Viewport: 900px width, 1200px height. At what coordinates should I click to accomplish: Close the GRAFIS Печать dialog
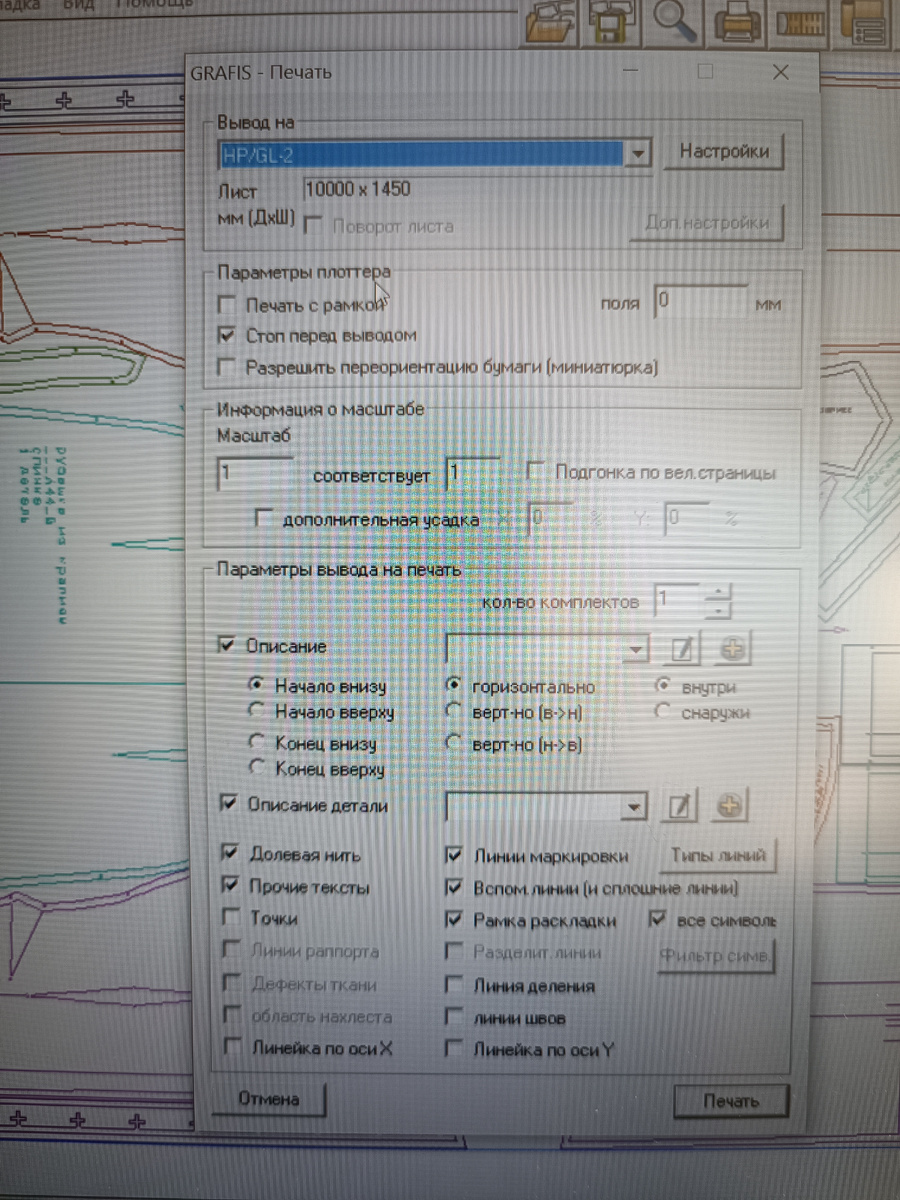[x=781, y=72]
